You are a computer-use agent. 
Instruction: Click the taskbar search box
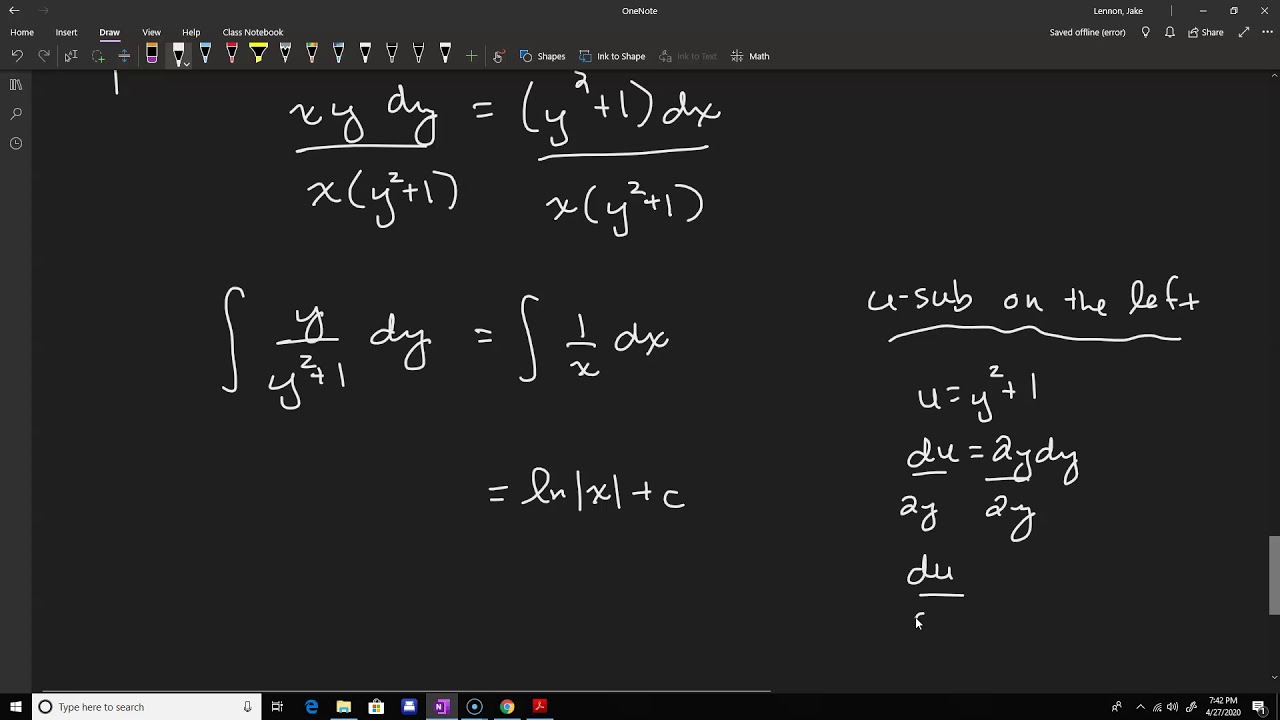click(146, 707)
